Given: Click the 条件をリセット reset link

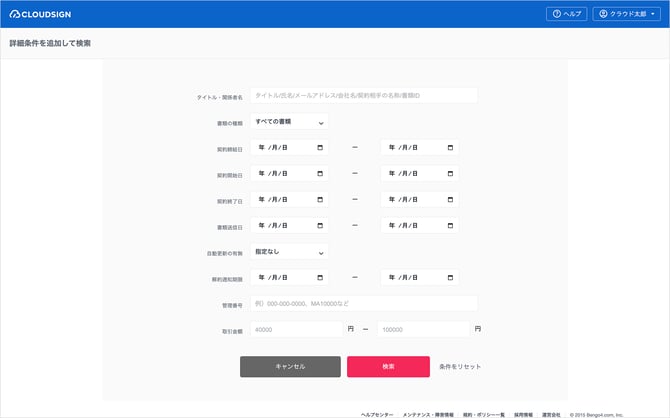Looking at the screenshot, I should [460, 367].
